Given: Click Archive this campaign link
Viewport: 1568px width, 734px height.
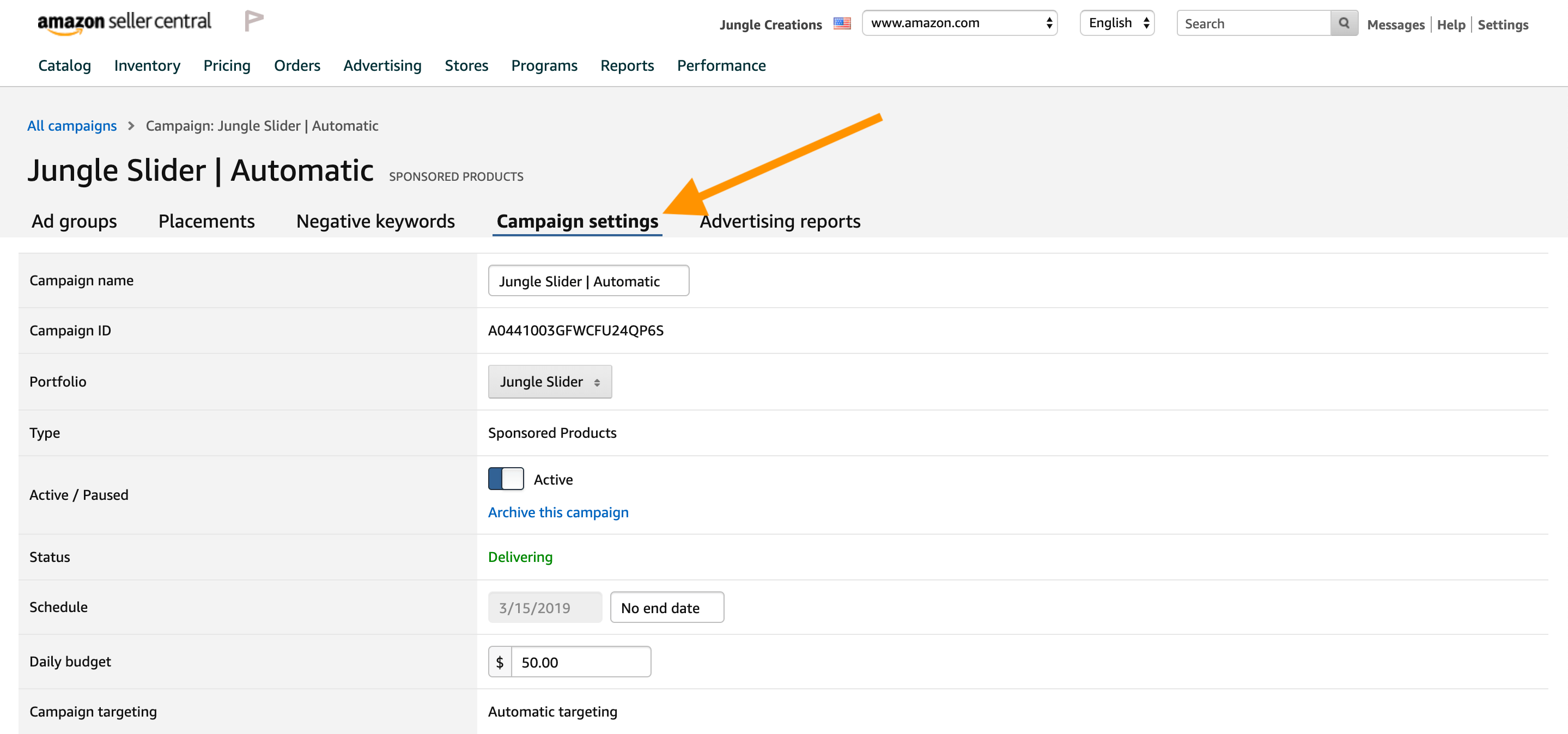Looking at the screenshot, I should pyautogui.click(x=558, y=512).
